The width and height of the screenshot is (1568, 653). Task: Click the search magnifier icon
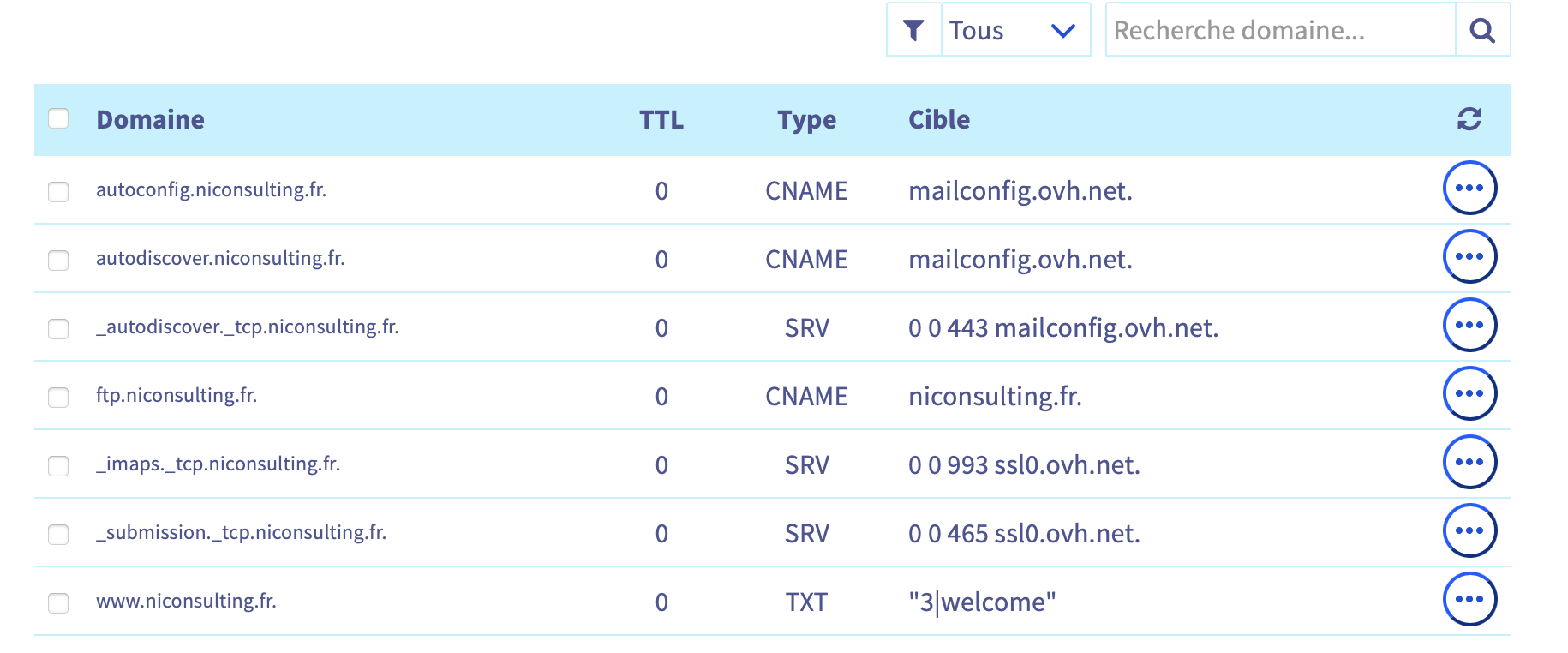coord(1482,31)
